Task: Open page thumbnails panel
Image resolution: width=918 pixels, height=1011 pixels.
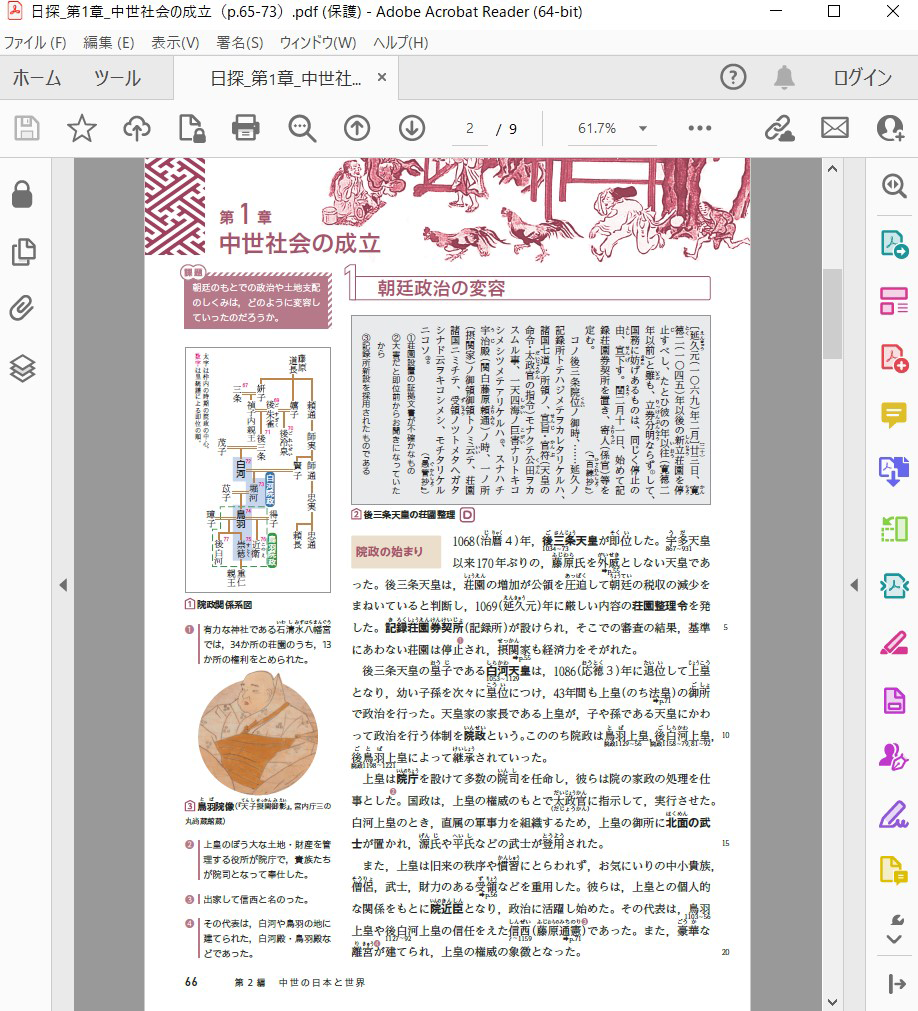Action: 22,252
